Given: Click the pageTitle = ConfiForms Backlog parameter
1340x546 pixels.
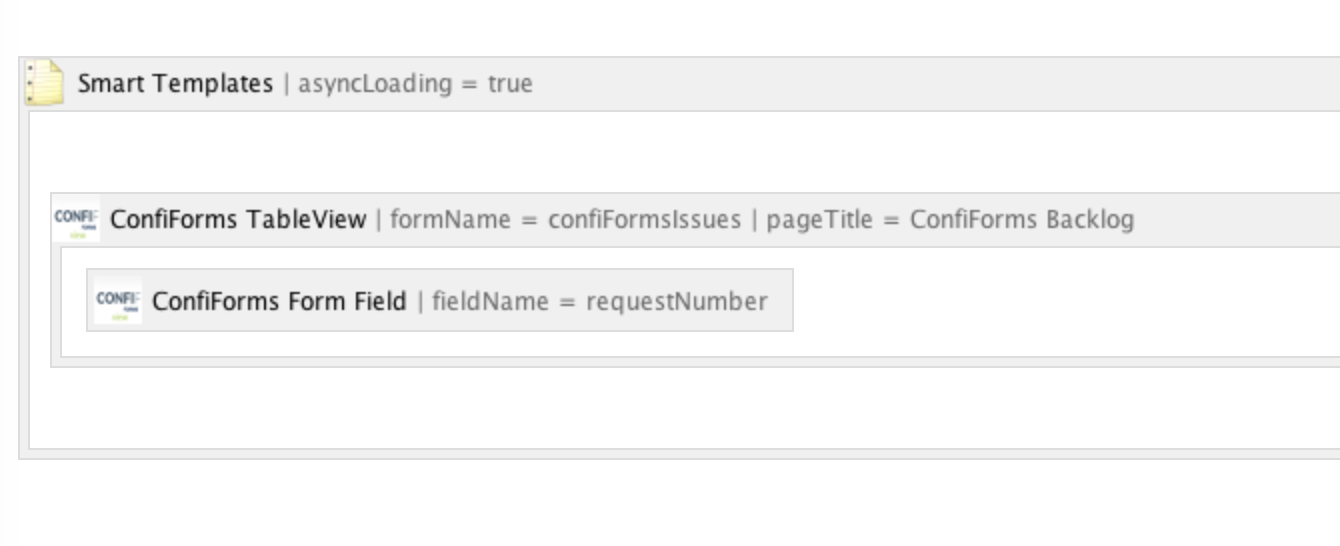Looking at the screenshot, I should click(x=950, y=219).
